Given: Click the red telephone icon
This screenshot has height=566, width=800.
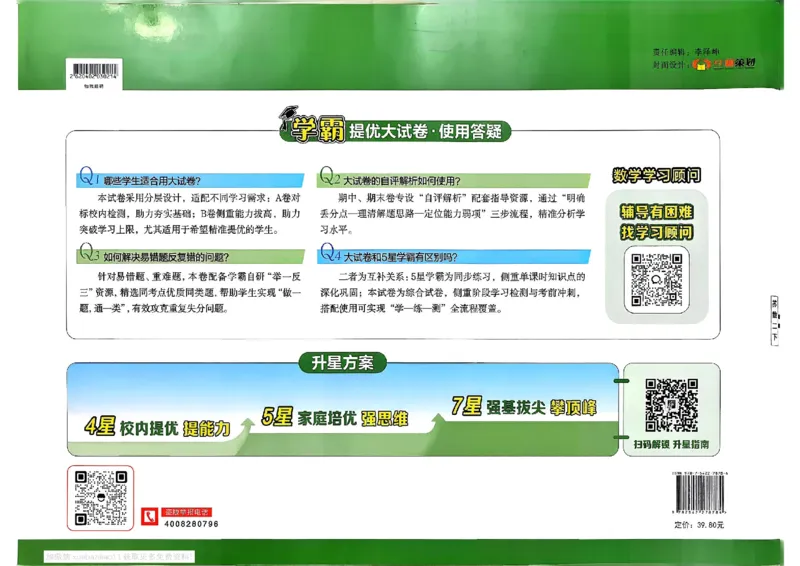Looking at the screenshot, I should pos(149,517).
